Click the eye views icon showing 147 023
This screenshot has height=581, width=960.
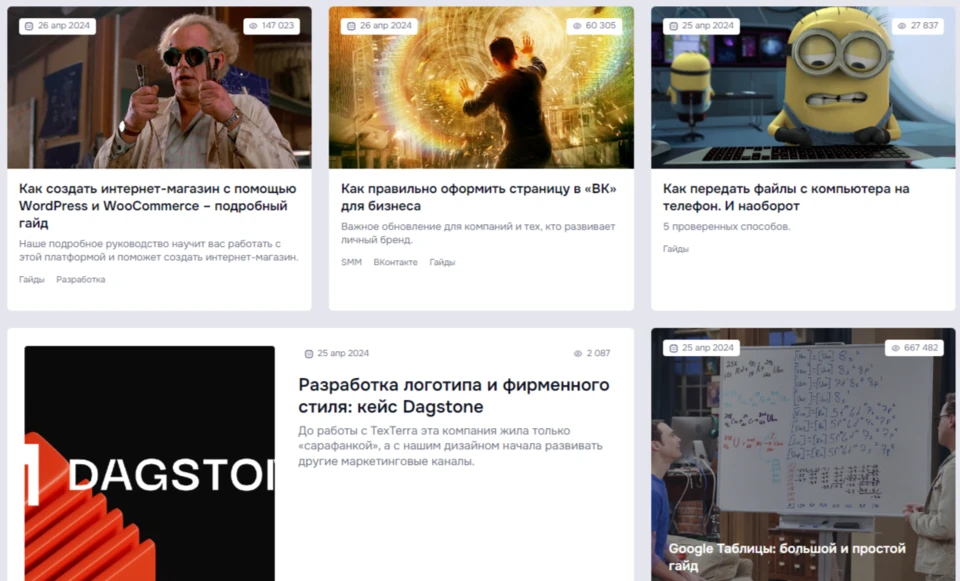[x=253, y=26]
